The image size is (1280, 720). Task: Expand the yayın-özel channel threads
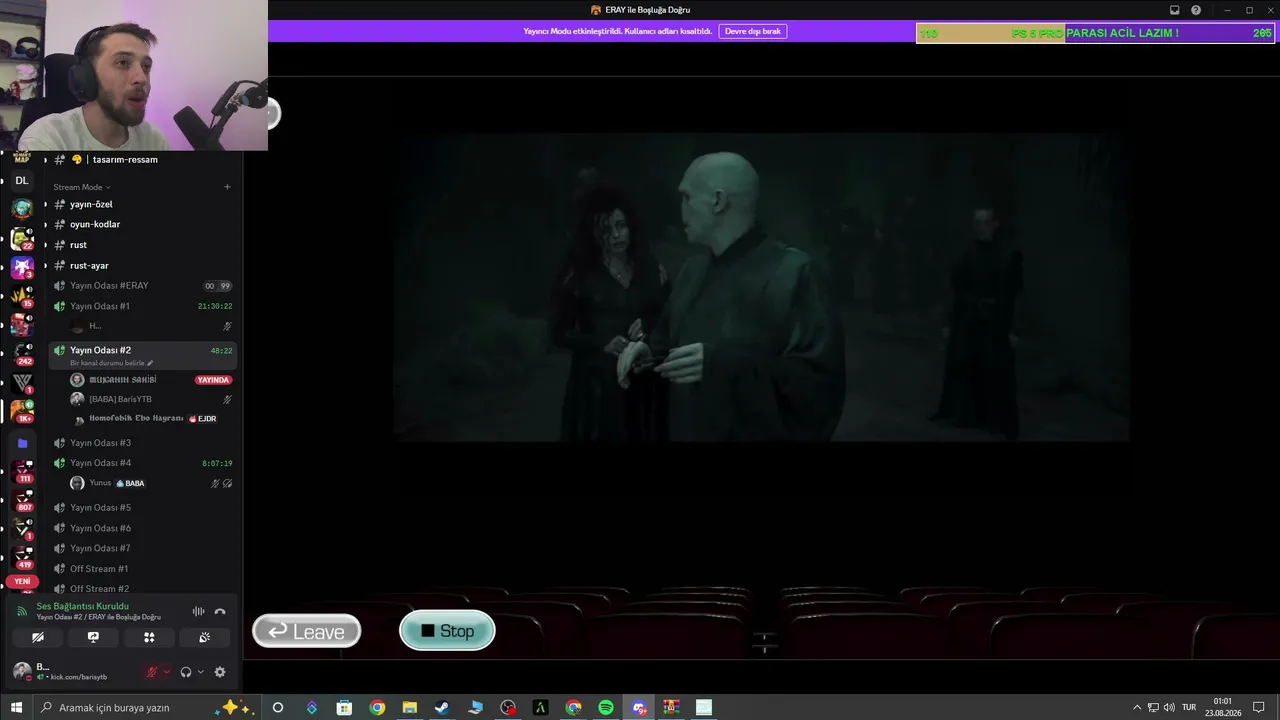tap(45, 204)
